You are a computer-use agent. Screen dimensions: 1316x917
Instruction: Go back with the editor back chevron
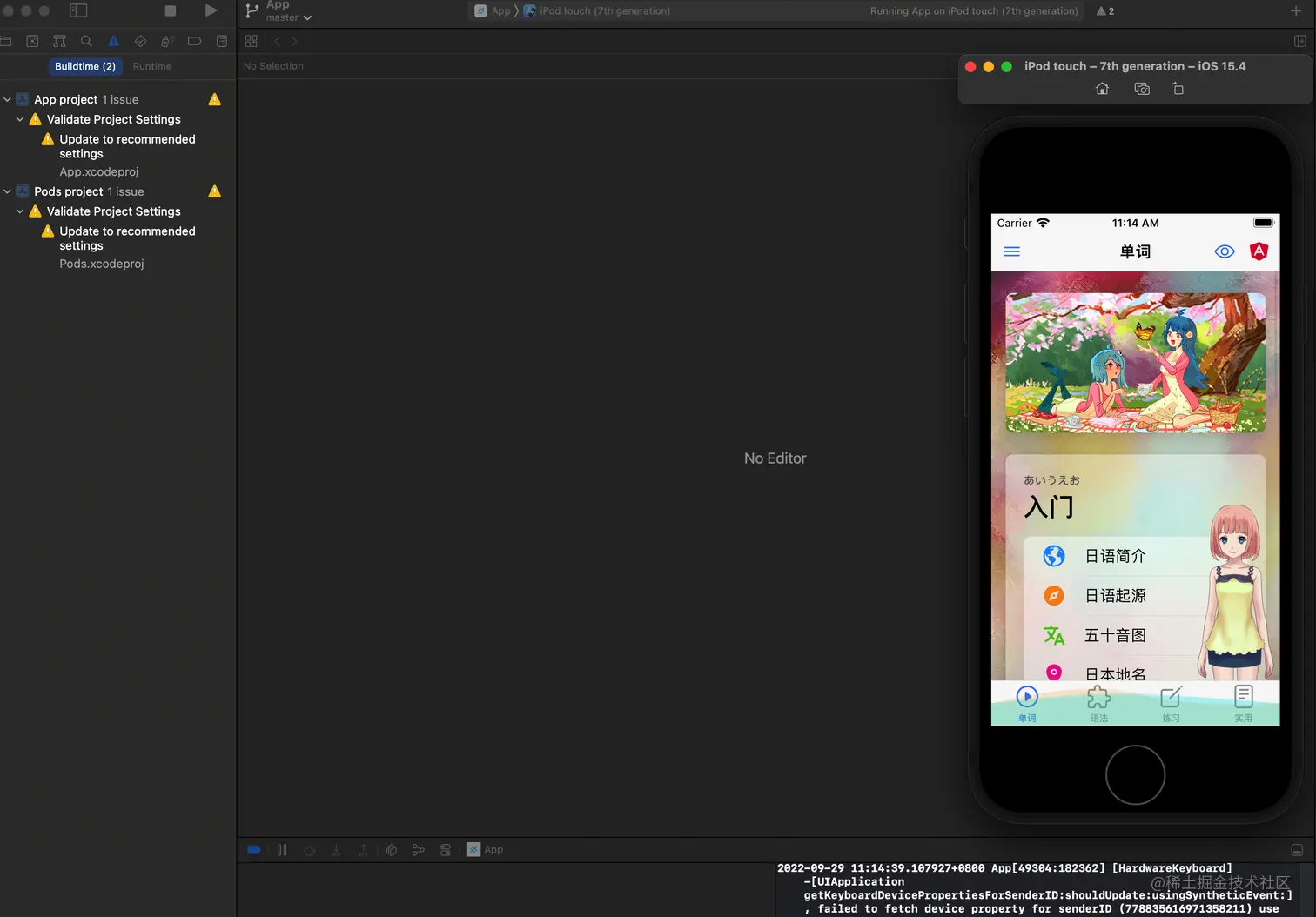pyautogui.click(x=277, y=41)
